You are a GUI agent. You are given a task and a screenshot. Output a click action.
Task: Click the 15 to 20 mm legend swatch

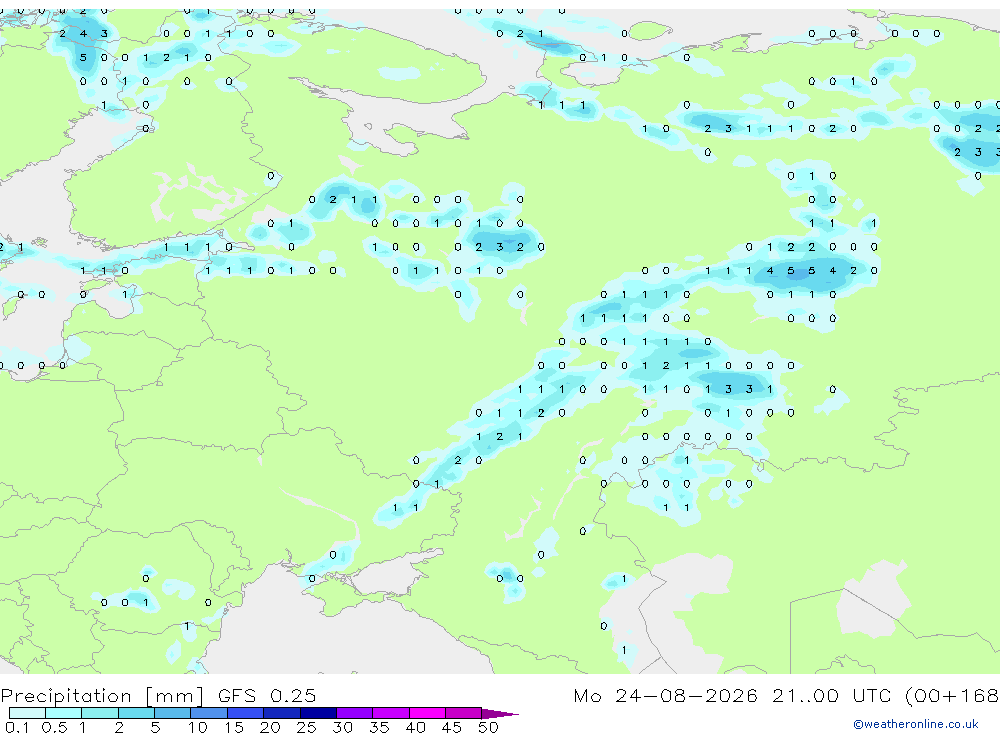pos(245,713)
